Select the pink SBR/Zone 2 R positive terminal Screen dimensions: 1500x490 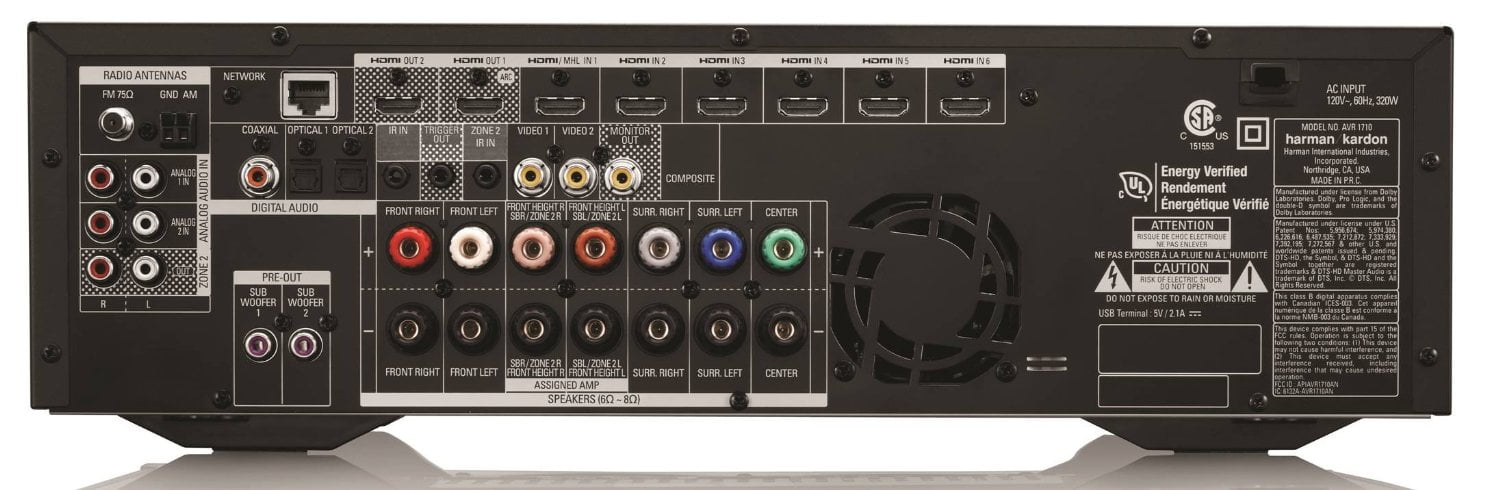coord(534,246)
